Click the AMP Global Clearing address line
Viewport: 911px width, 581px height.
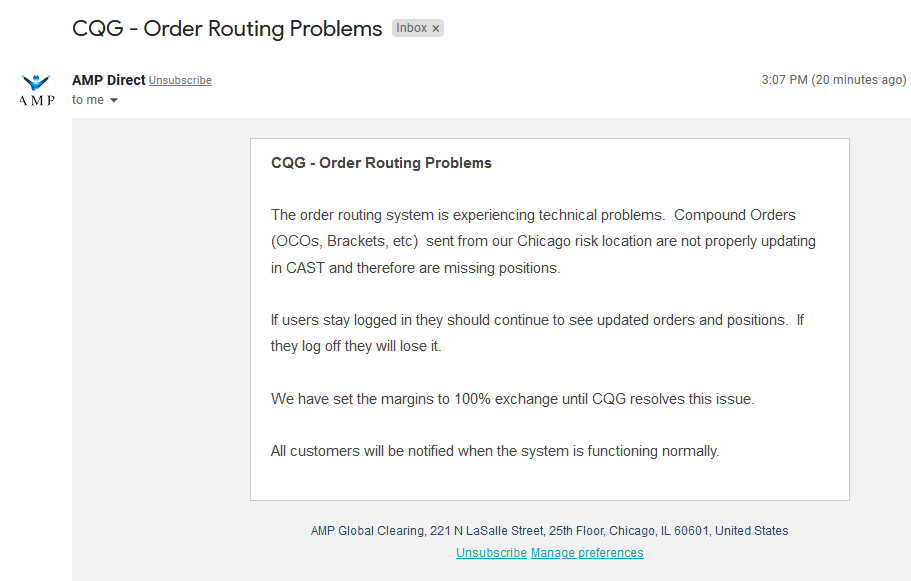point(549,531)
